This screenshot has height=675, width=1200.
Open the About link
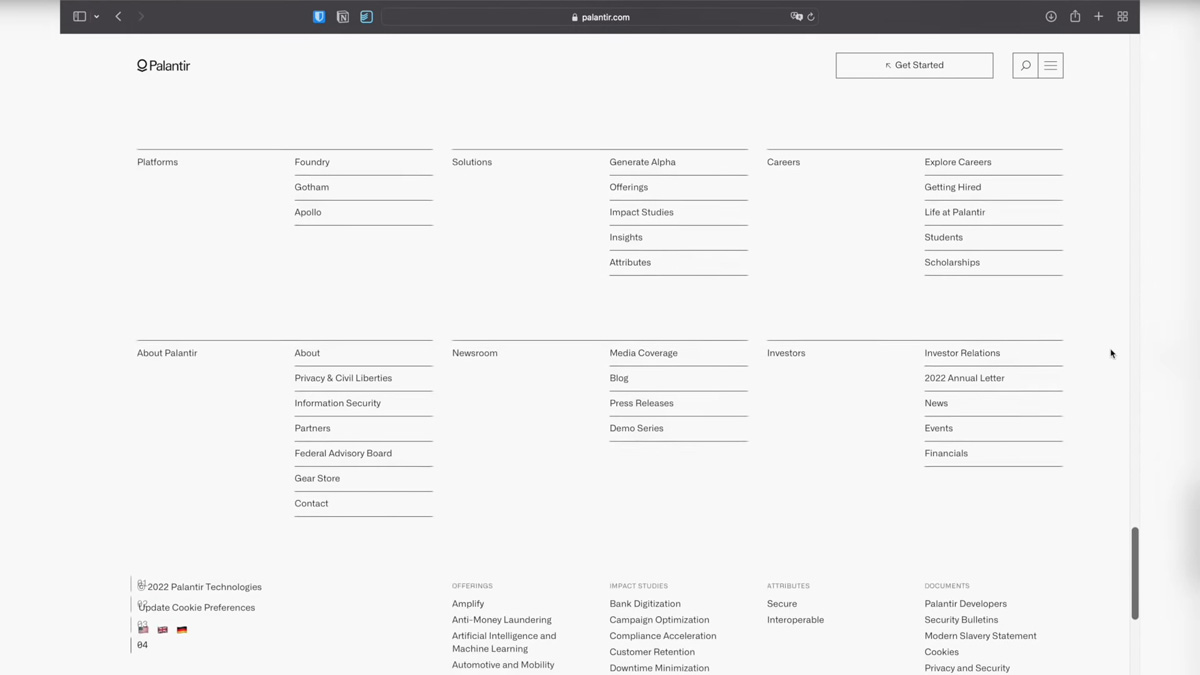coord(307,353)
